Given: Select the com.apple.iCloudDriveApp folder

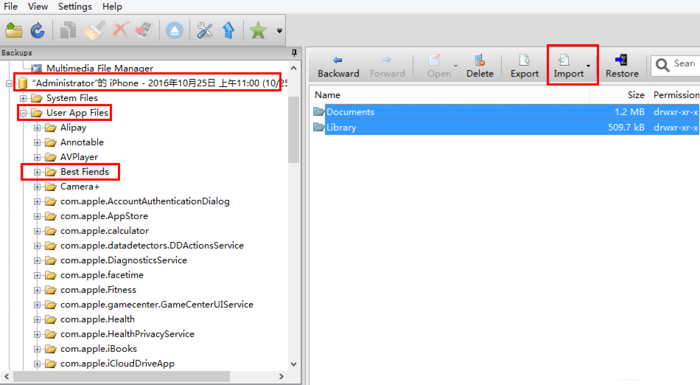Looking at the screenshot, I should pyautogui.click(x=117, y=363).
